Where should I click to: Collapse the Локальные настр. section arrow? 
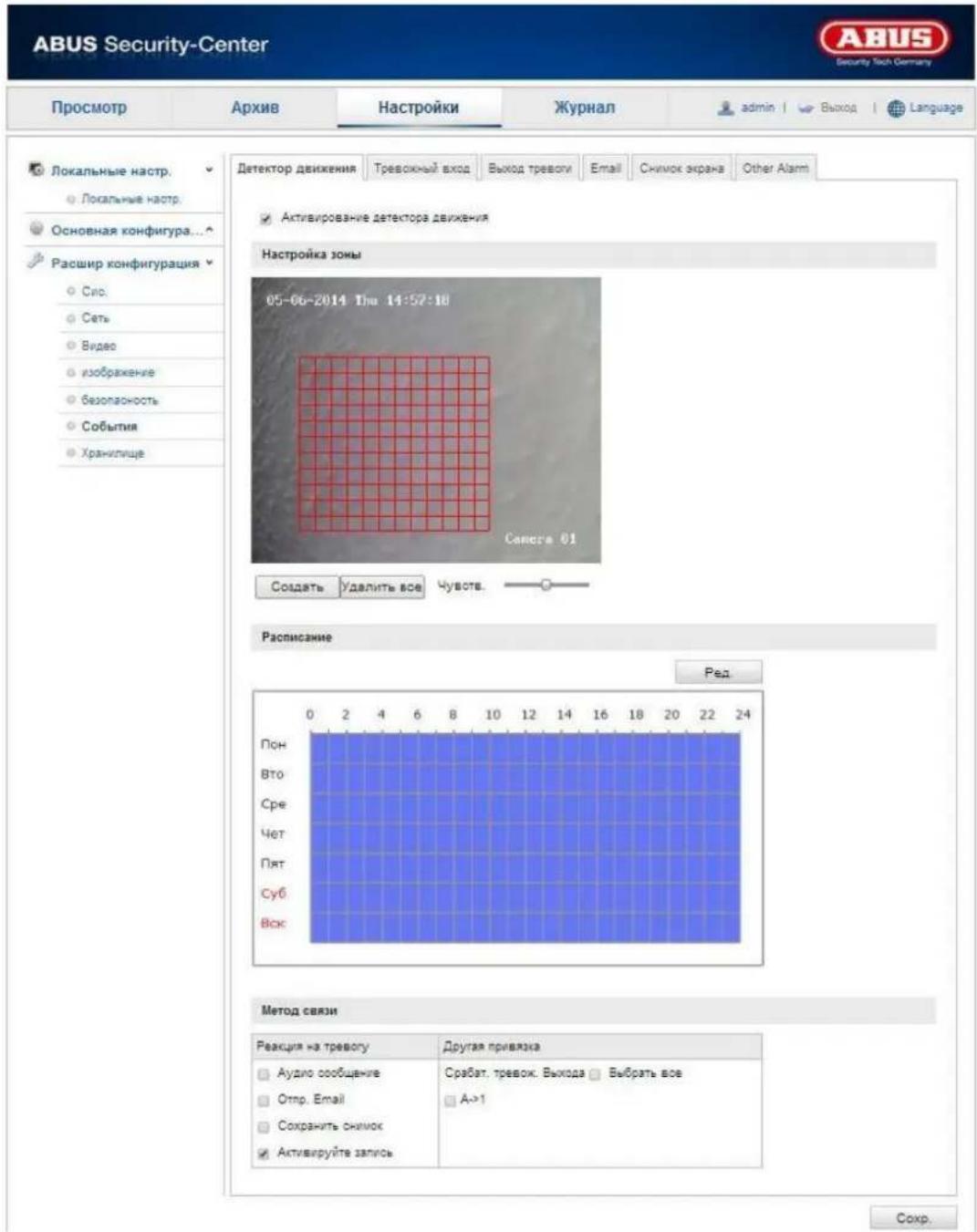point(209,170)
